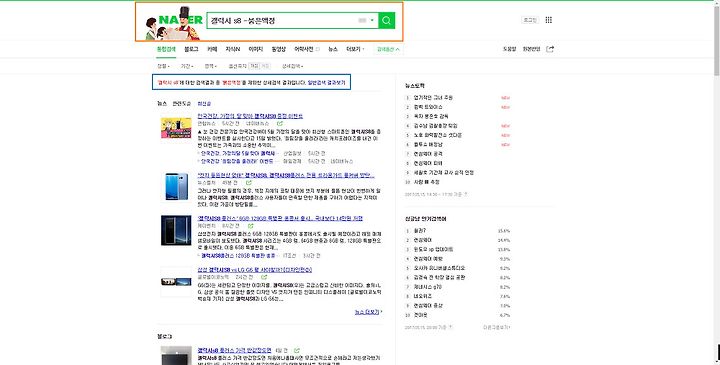The height and width of the screenshot is (365, 720).
Task: Click news topic '세월호 기간제 교사 순직 인정'
Action: [444, 173]
